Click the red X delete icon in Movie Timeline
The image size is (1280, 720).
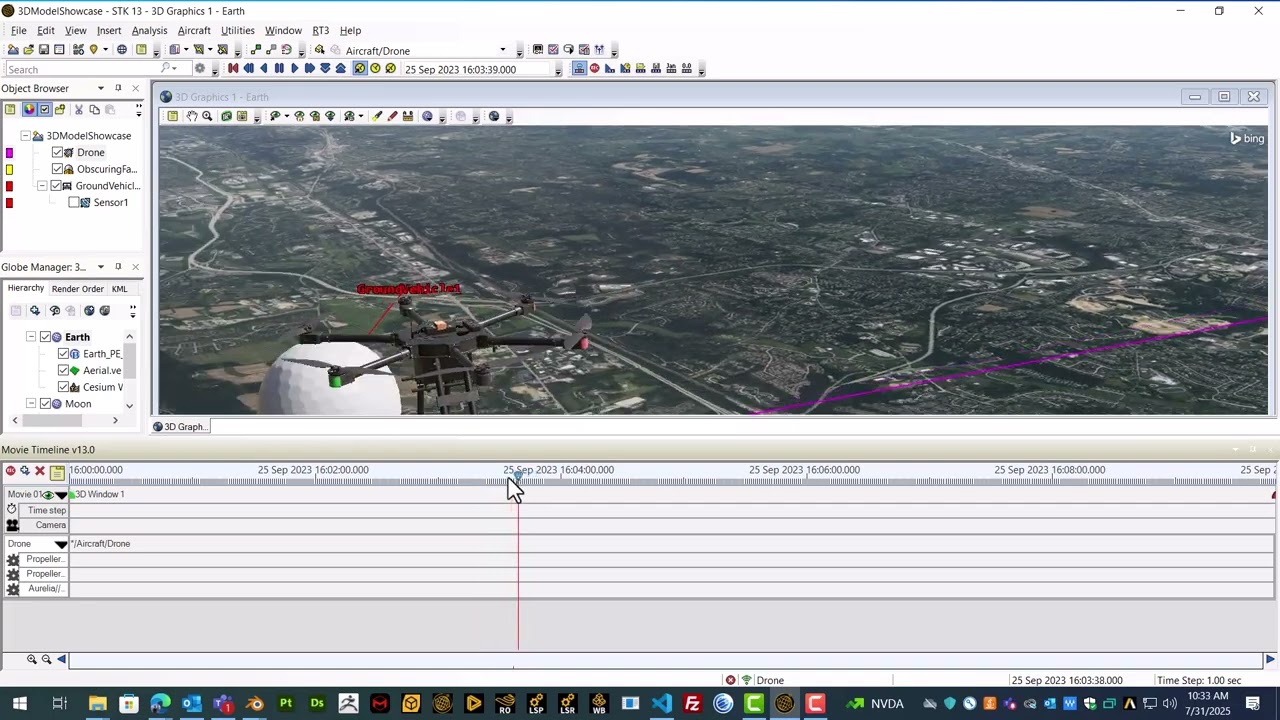tap(40, 471)
